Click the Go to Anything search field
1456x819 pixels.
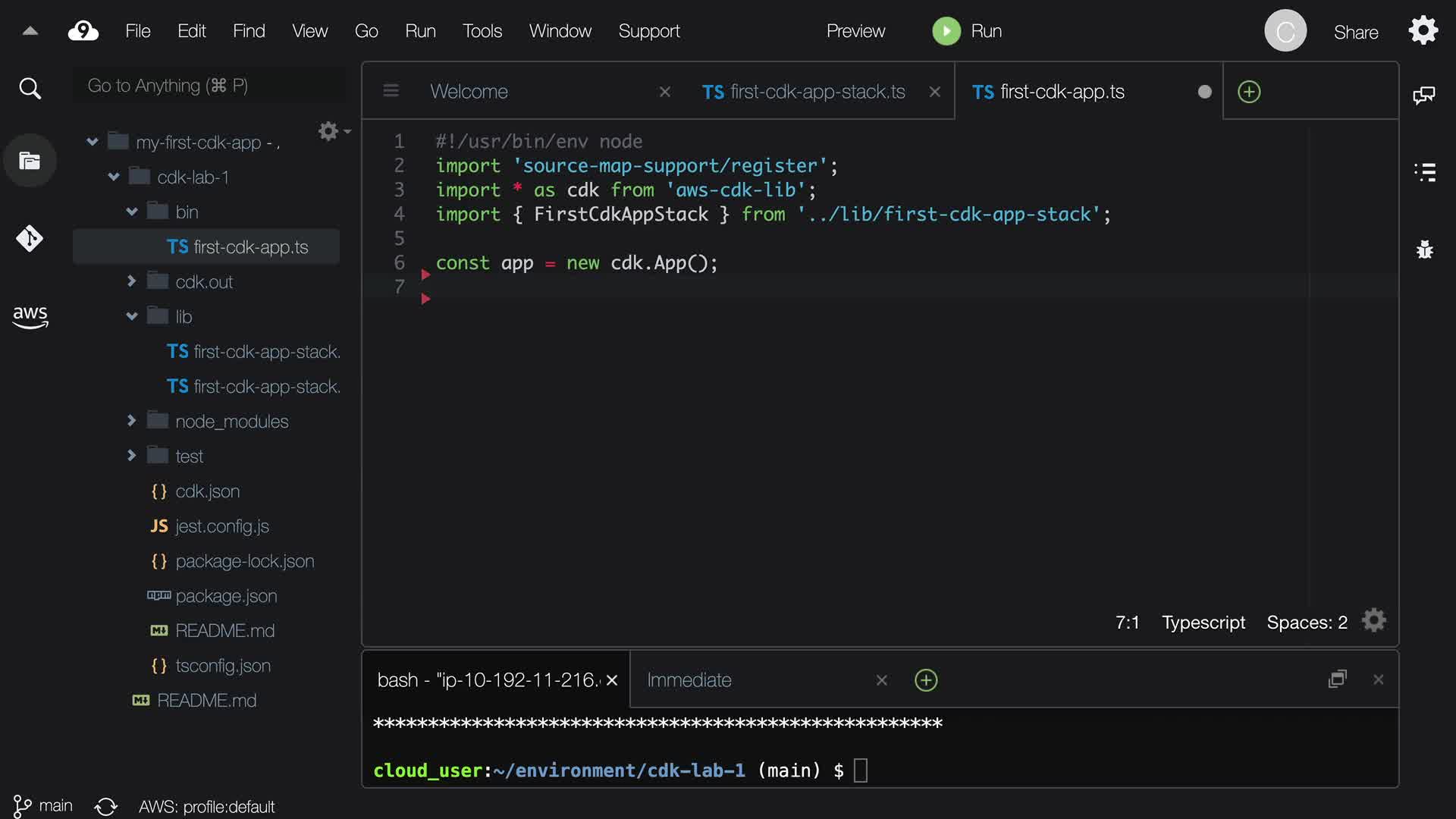[209, 86]
